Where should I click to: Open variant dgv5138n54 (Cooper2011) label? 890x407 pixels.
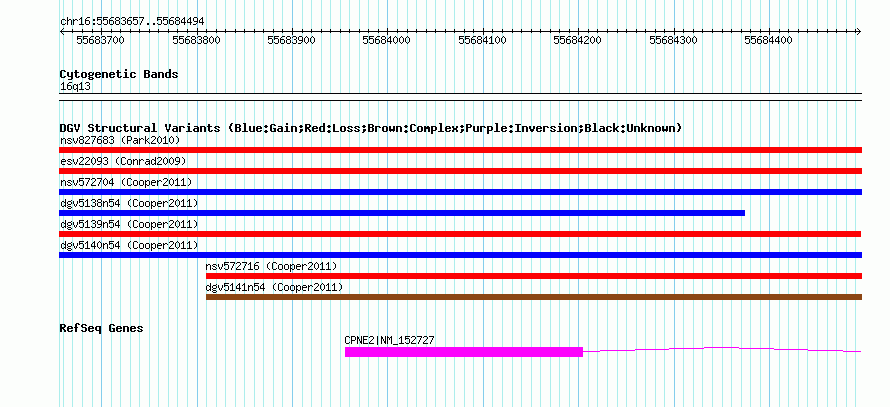[x=129, y=203]
